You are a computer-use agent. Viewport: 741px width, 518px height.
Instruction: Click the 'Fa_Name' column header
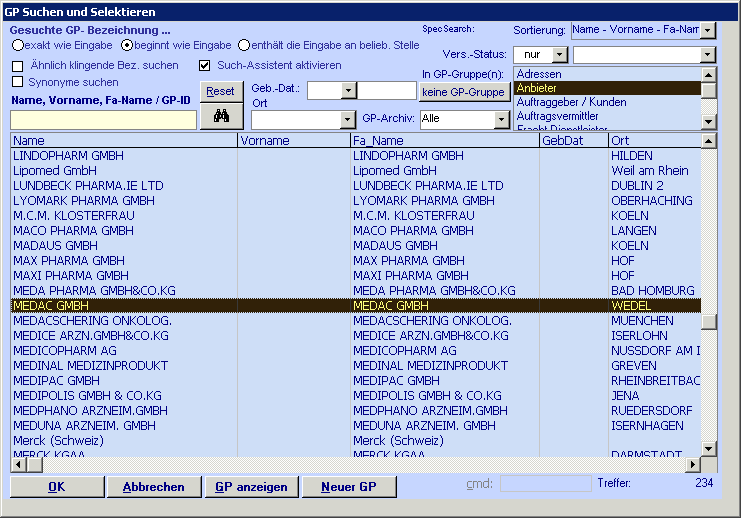click(x=445, y=140)
